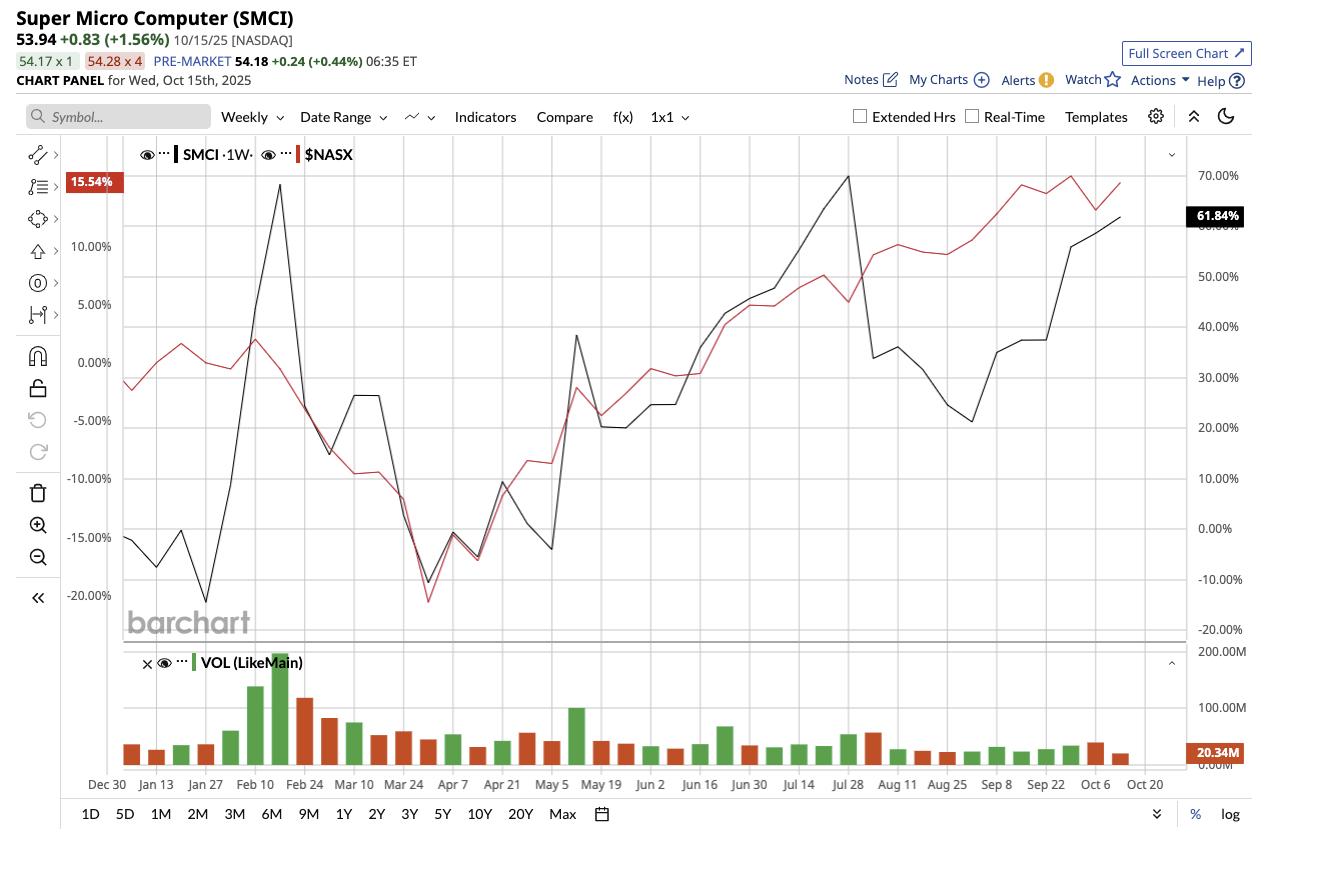Collapse the chart header with double chevron
The height and width of the screenshot is (888, 1324).
coord(1194,116)
